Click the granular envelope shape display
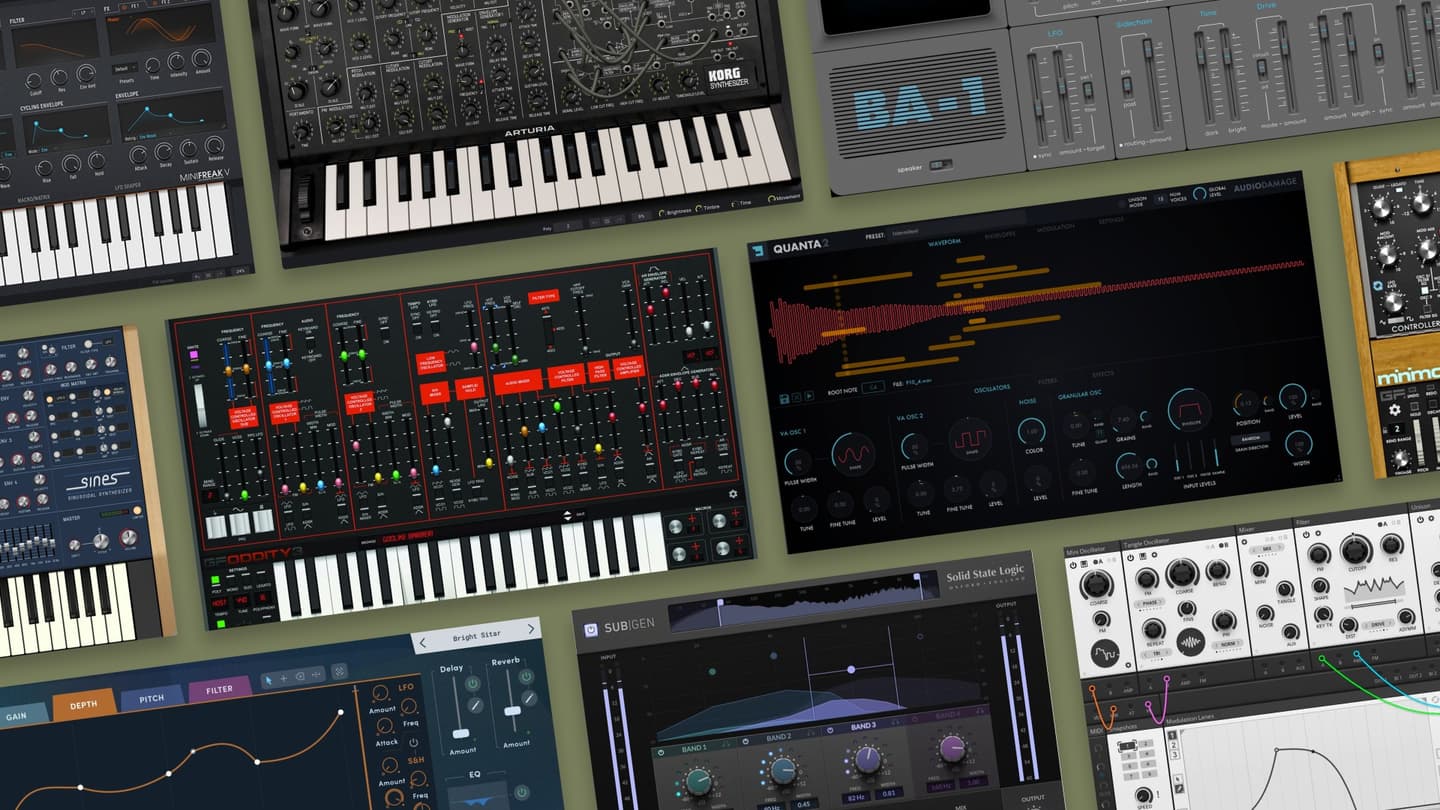Viewport: 1440px width, 810px height. tap(1190, 410)
